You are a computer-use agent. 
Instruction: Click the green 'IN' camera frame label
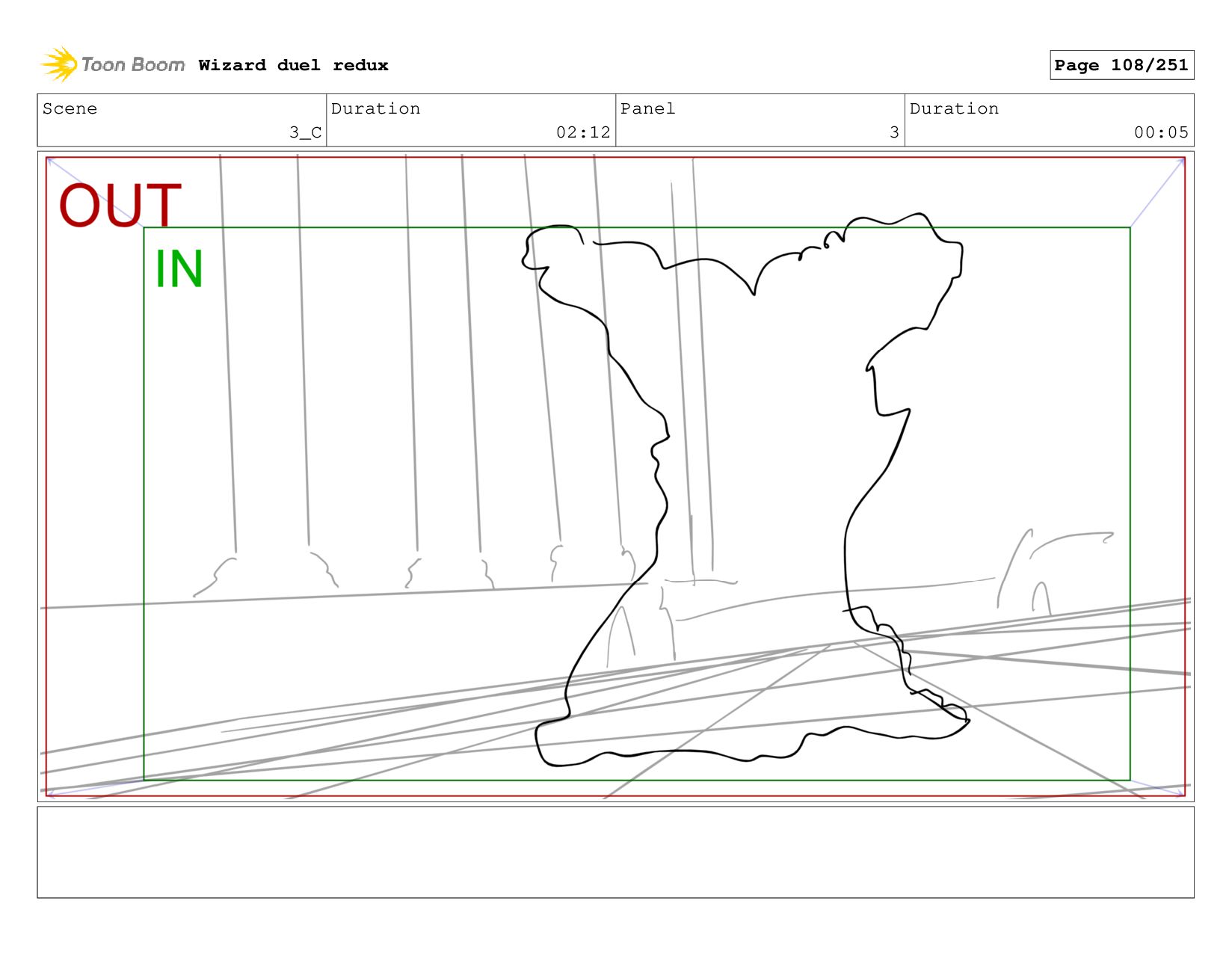point(179,268)
